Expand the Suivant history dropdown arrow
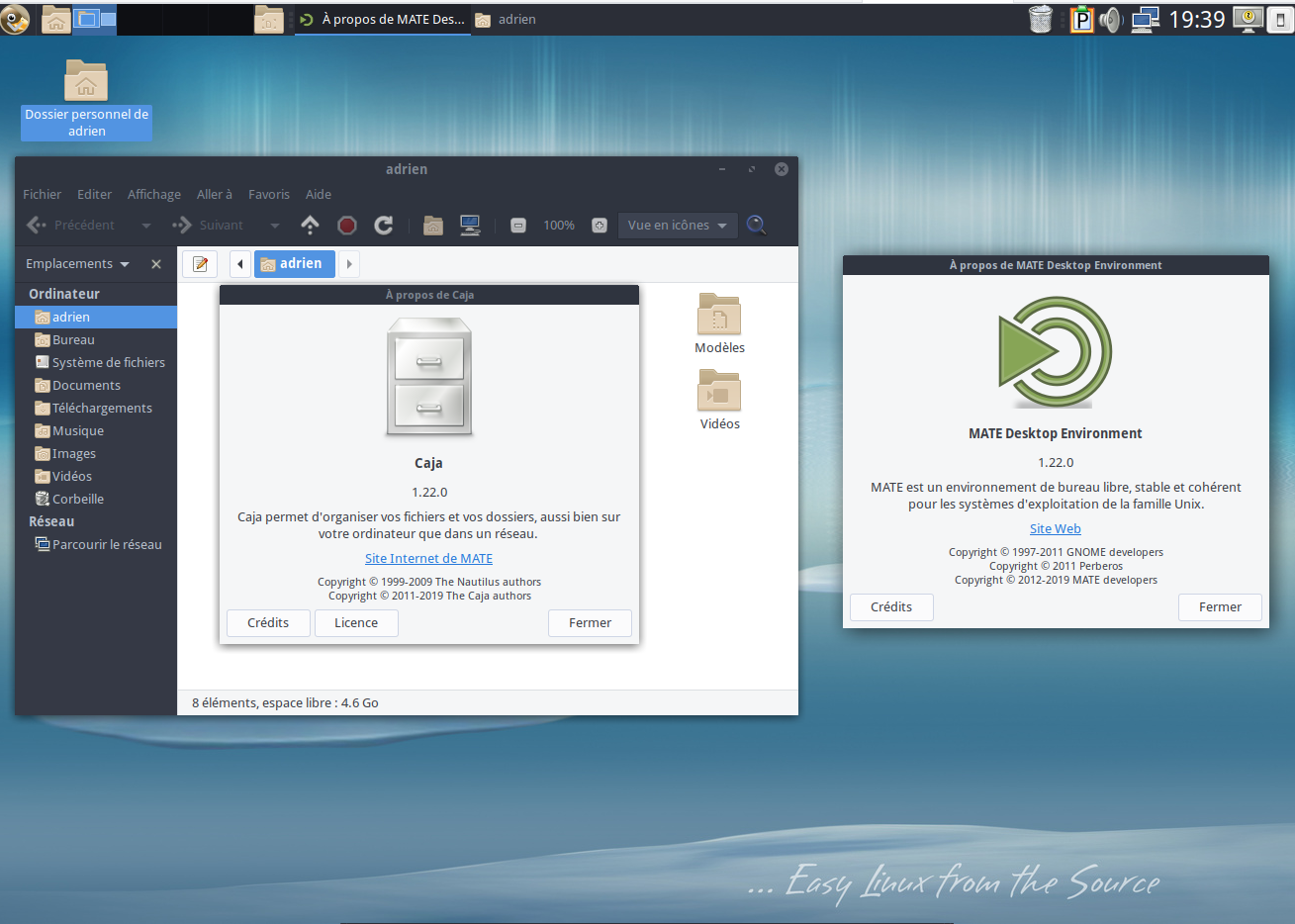Screen dimensions: 1295x924 [275, 226]
